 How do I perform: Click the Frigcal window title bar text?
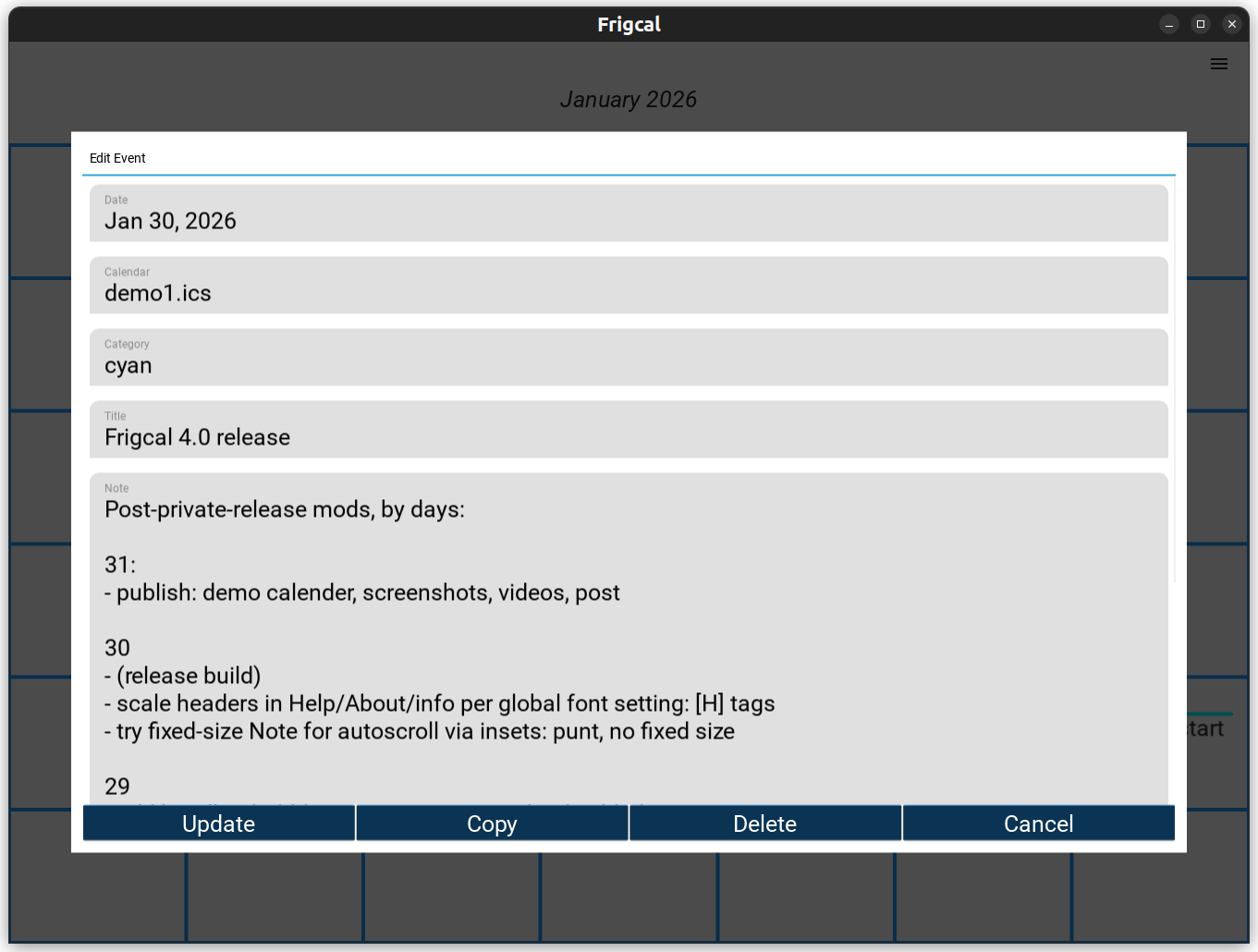pos(629,25)
